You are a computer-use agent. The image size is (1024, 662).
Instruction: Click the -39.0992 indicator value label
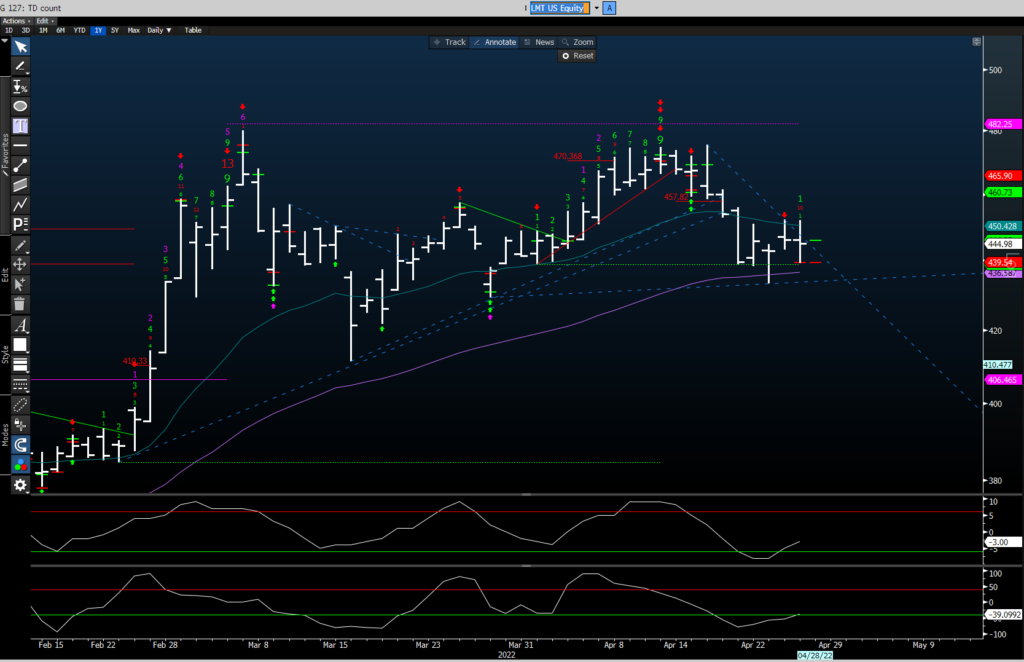tap(1004, 615)
